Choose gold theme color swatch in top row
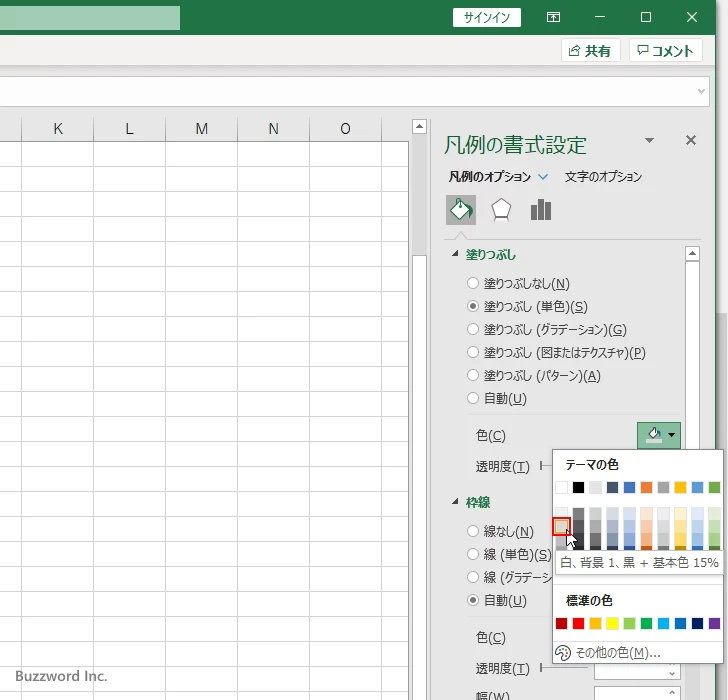The height and width of the screenshot is (700, 728). pyautogui.click(x=680, y=487)
